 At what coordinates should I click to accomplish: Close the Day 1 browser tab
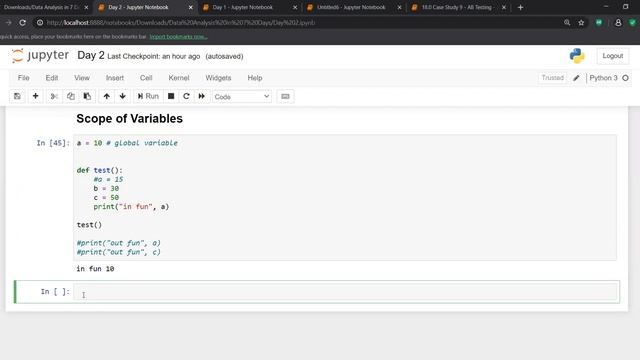pos(295,7)
